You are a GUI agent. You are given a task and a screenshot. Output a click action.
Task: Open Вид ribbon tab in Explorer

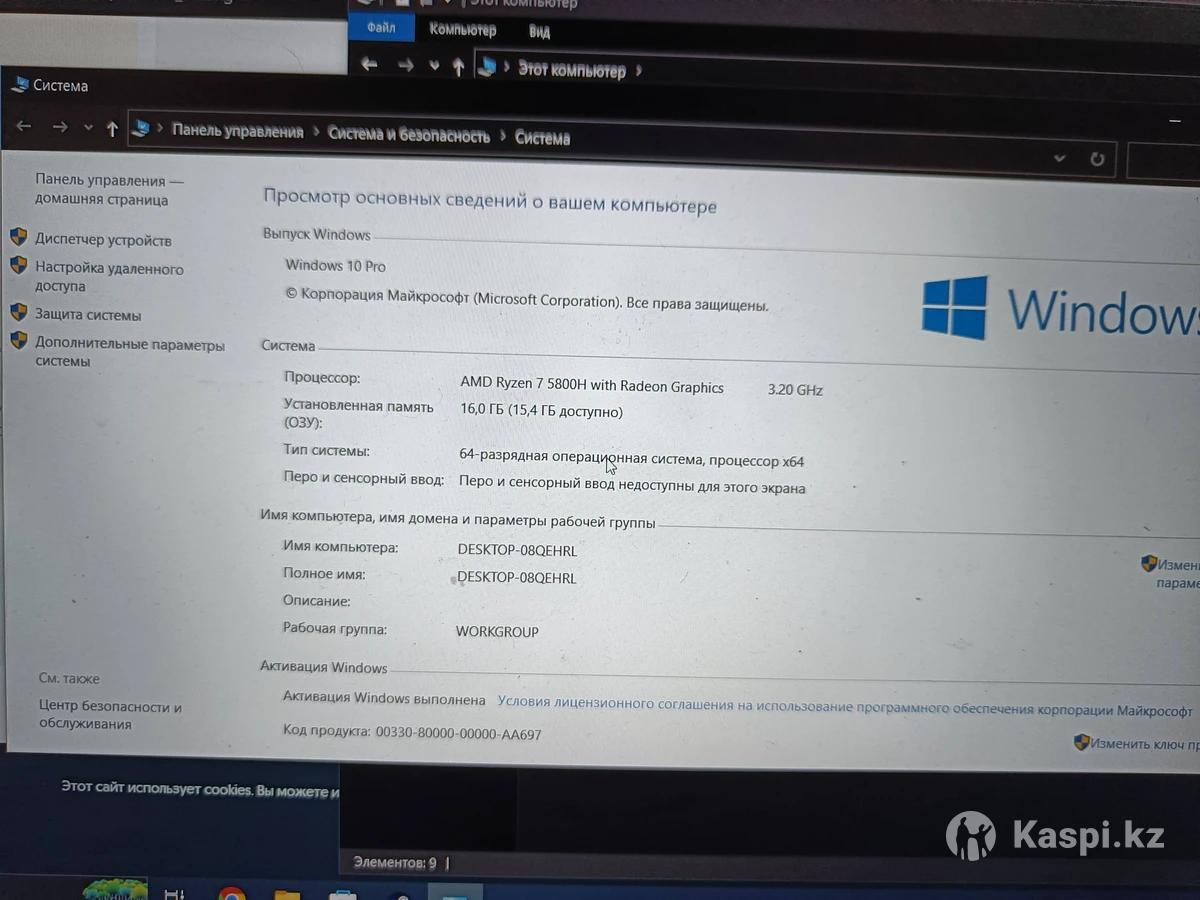click(x=539, y=31)
